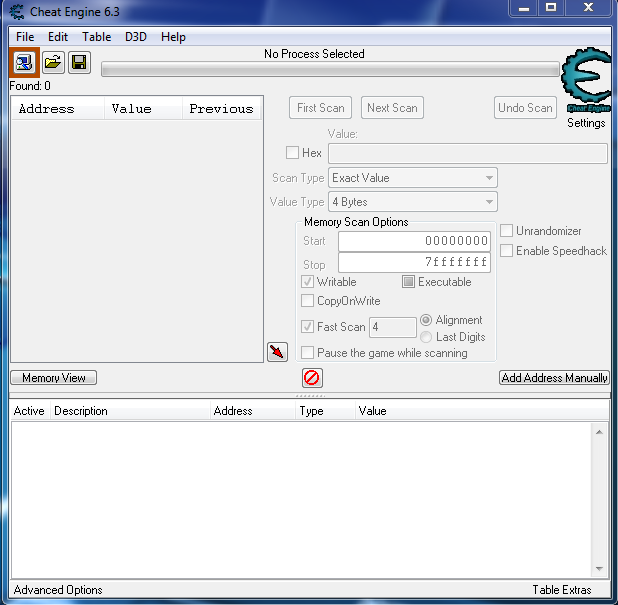Maximize the Cheat Engine window
This screenshot has height=605, width=618.
pos(551,8)
